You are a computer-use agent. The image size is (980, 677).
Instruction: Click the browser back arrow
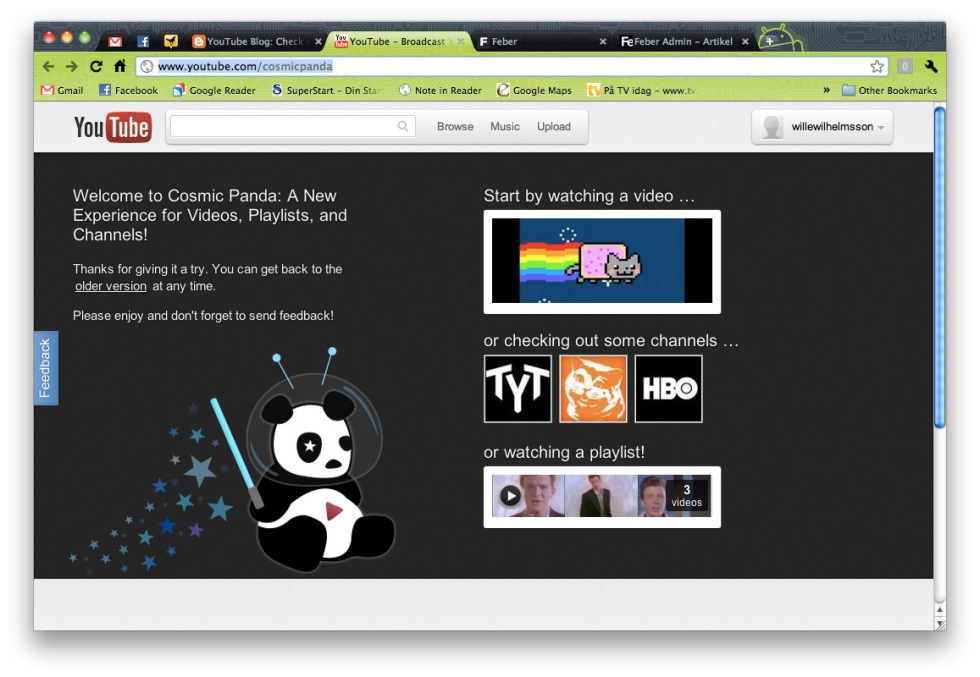click(49, 66)
